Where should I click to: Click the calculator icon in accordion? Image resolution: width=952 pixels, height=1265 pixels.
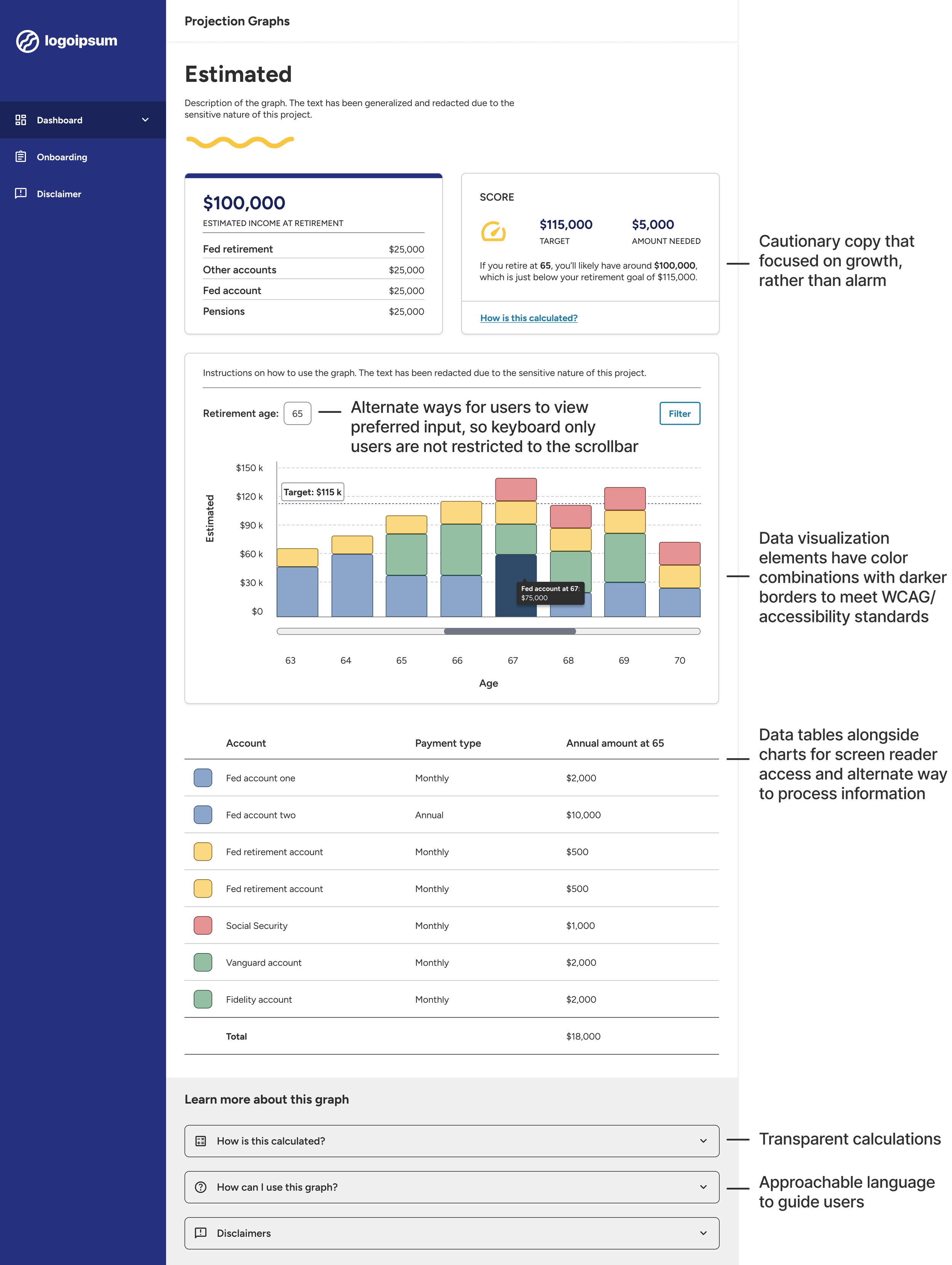(201, 1141)
